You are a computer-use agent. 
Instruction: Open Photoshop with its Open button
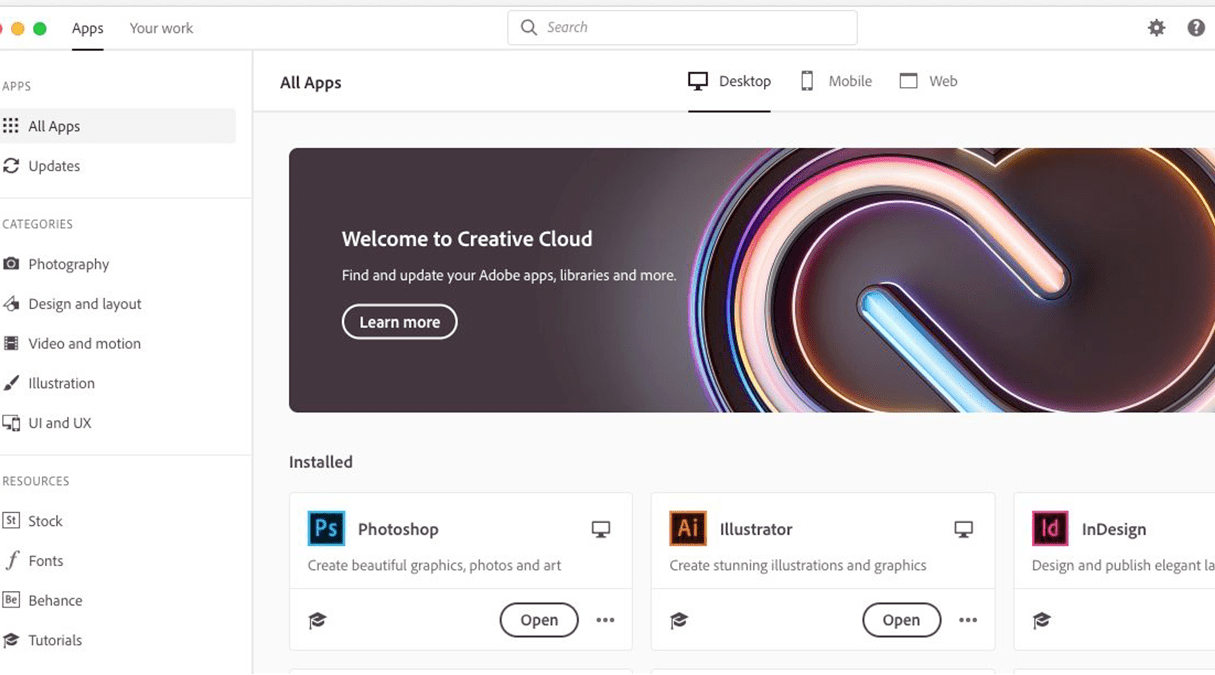(539, 620)
